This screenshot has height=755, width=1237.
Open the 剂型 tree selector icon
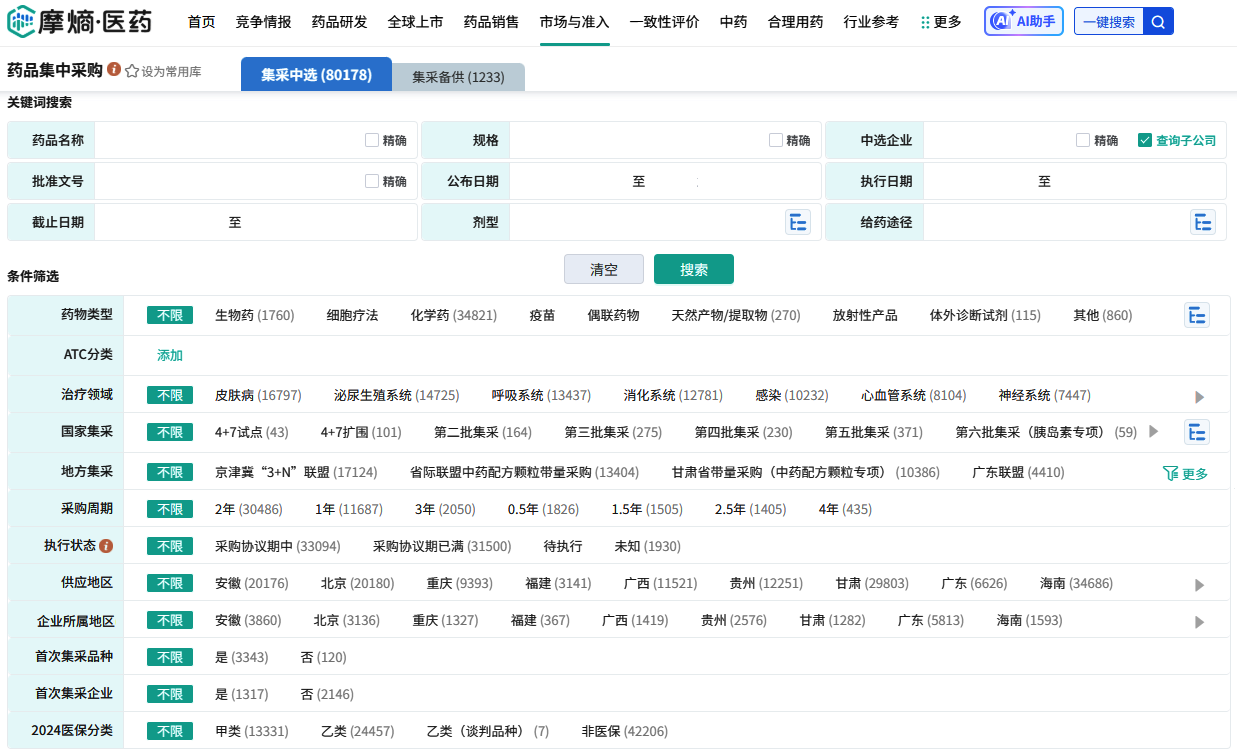click(797, 222)
